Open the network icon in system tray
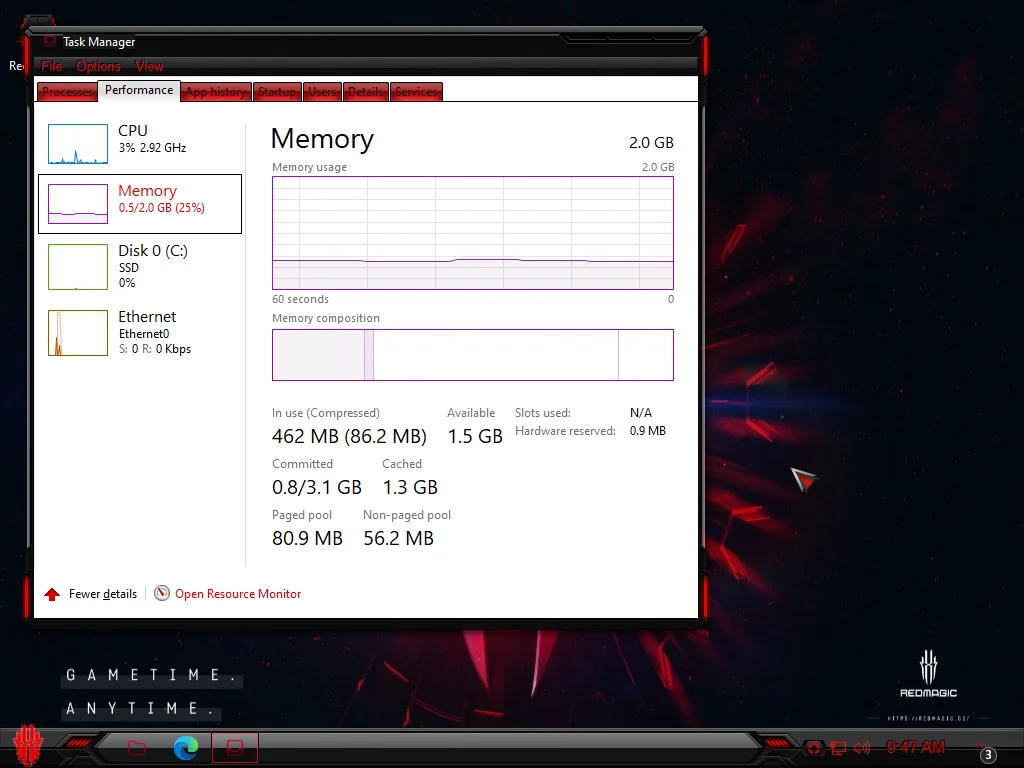 click(x=838, y=748)
